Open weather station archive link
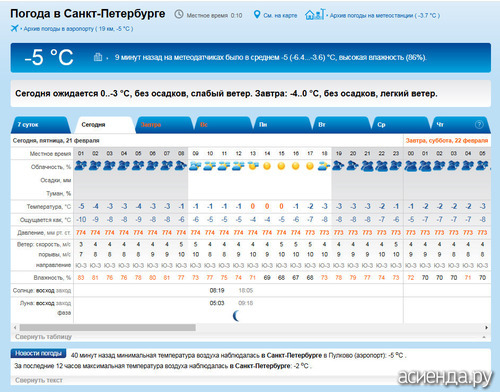 pos(385,15)
